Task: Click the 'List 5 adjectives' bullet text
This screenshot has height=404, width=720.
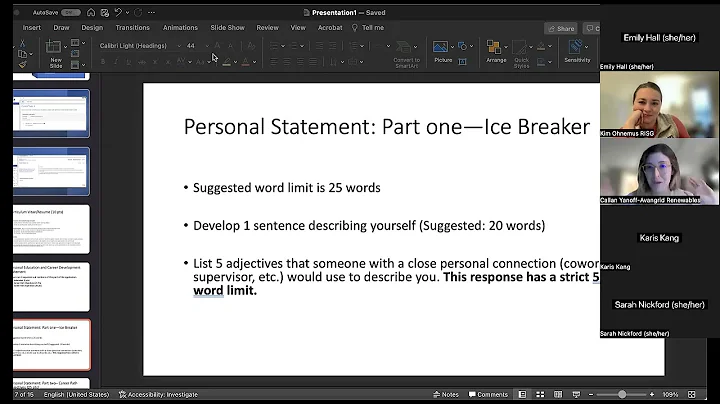Action: tap(396, 277)
